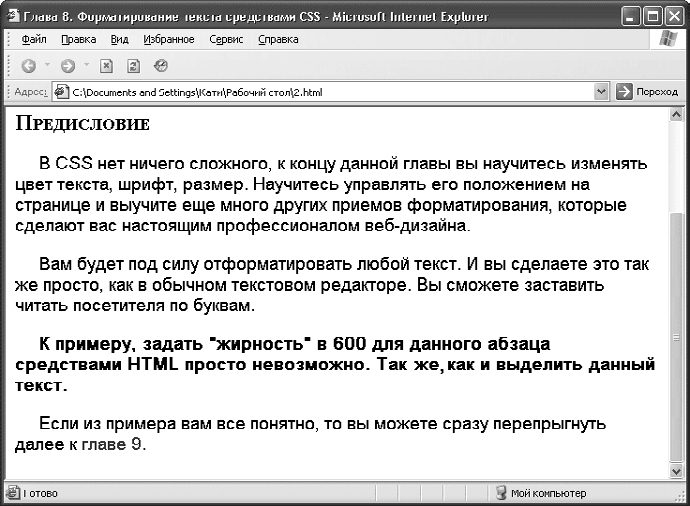Open the address bar dropdown list

601,92
